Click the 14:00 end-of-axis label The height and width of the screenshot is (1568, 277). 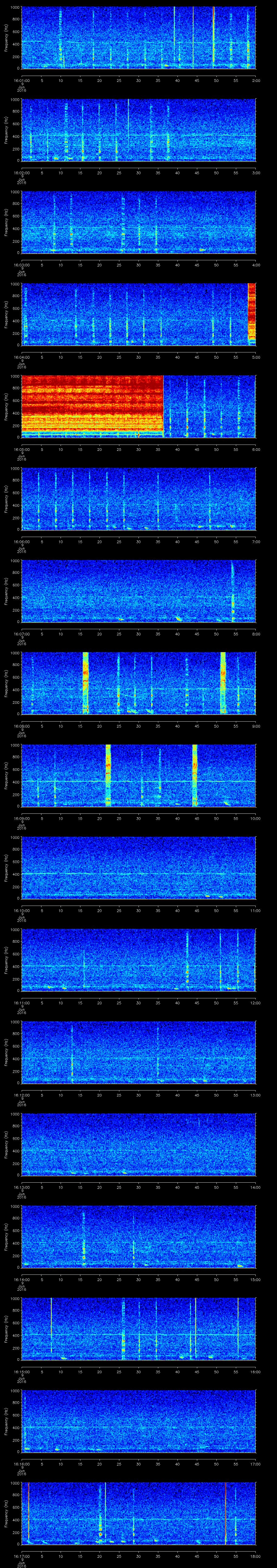255,1187
